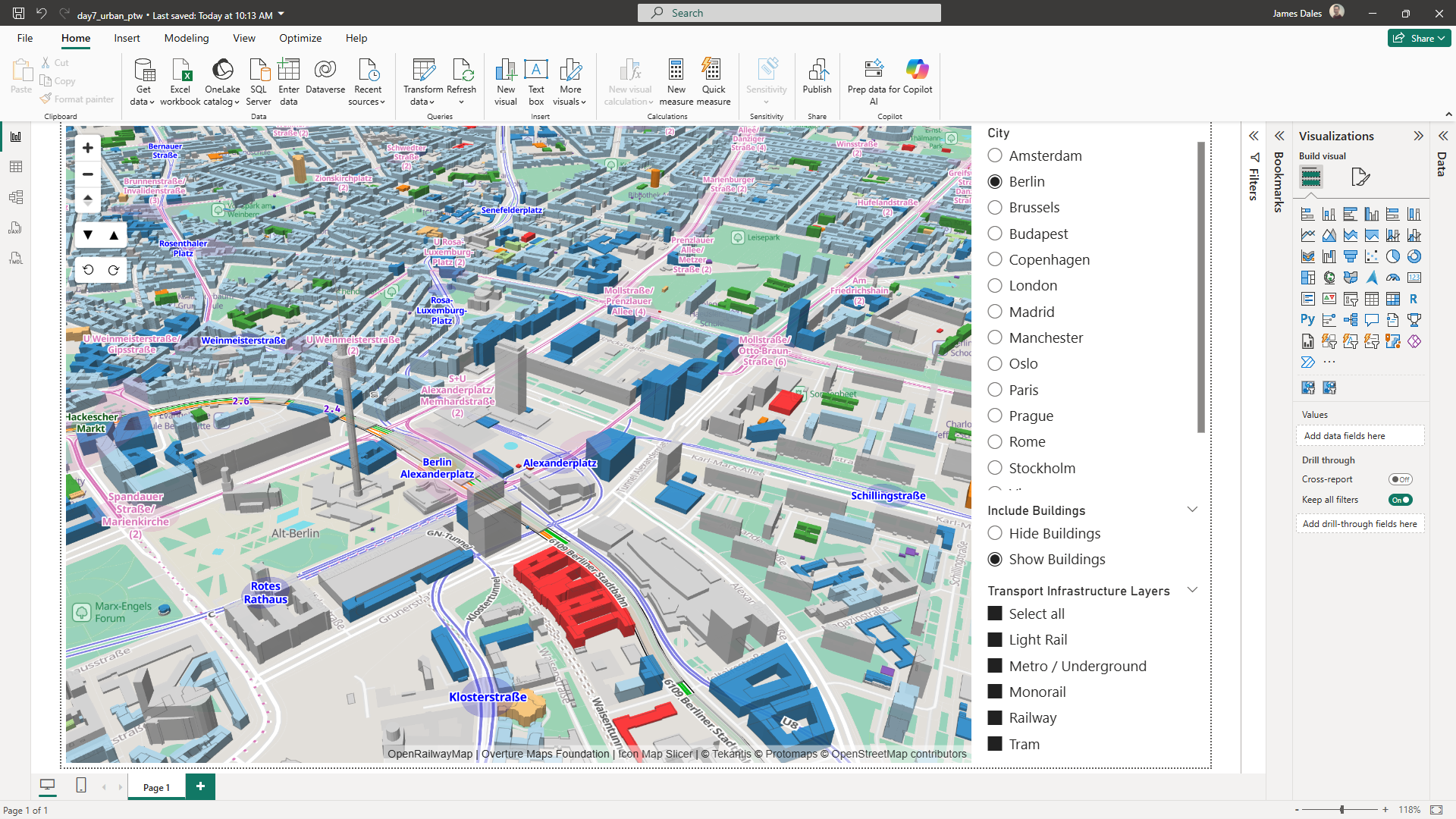Click the map rotate counterclockwise icon
The width and height of the screenshot is (1456, 819).
coord(88,270)
